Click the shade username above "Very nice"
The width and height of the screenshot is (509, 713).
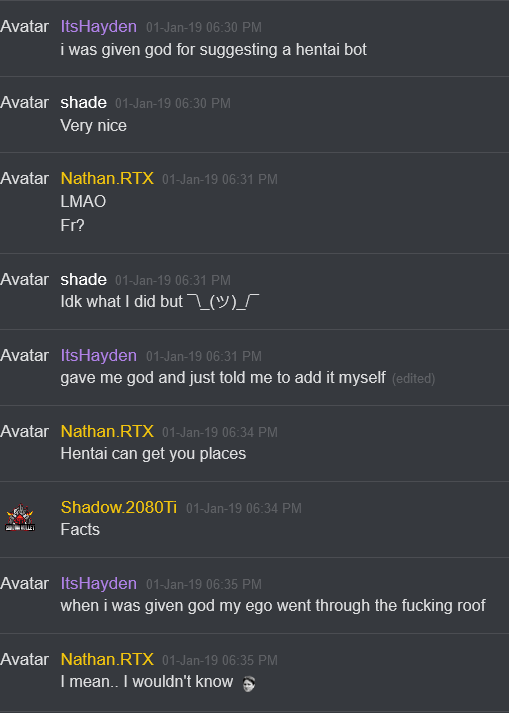[x=84, y=102]
